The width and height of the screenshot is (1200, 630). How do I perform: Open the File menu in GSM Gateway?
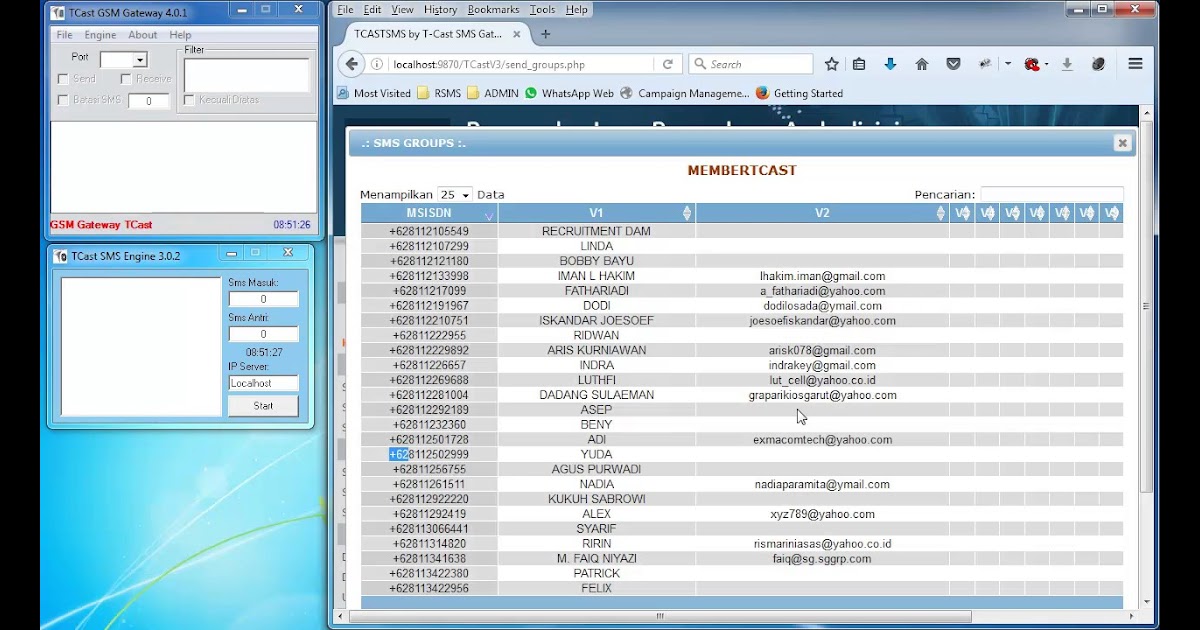(x=65, y=35)
